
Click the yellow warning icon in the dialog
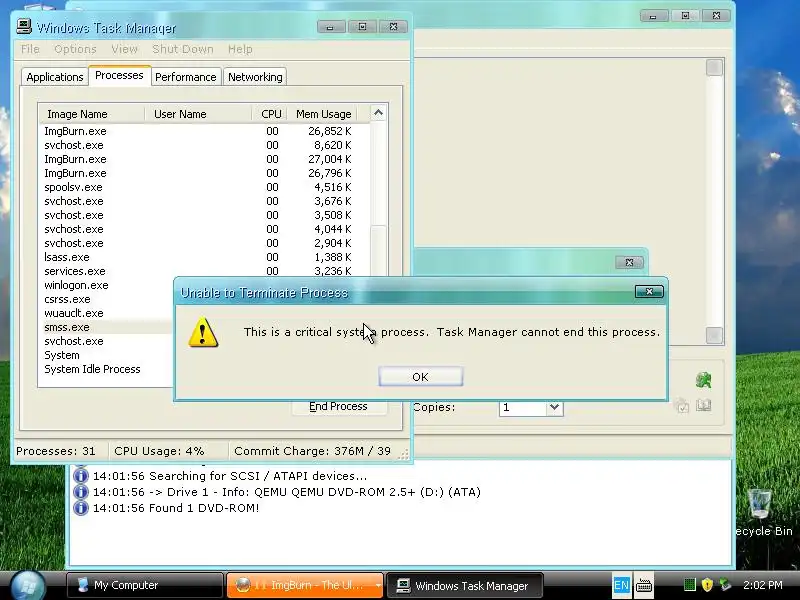coord(203,332)
